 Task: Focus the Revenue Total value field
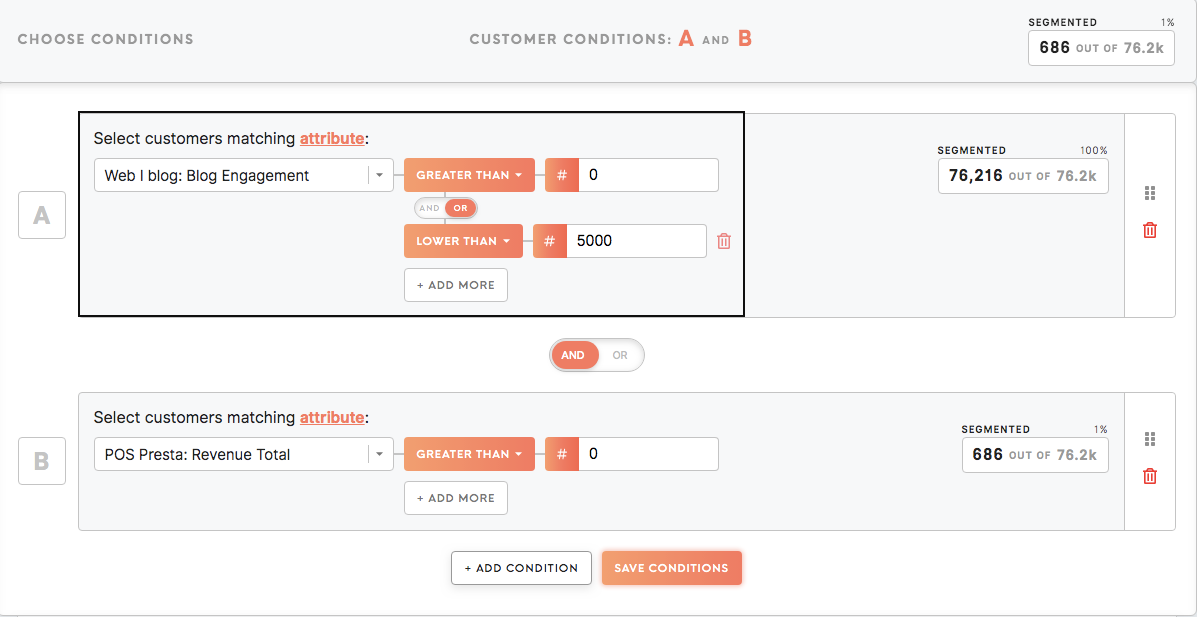click(649, 454)
